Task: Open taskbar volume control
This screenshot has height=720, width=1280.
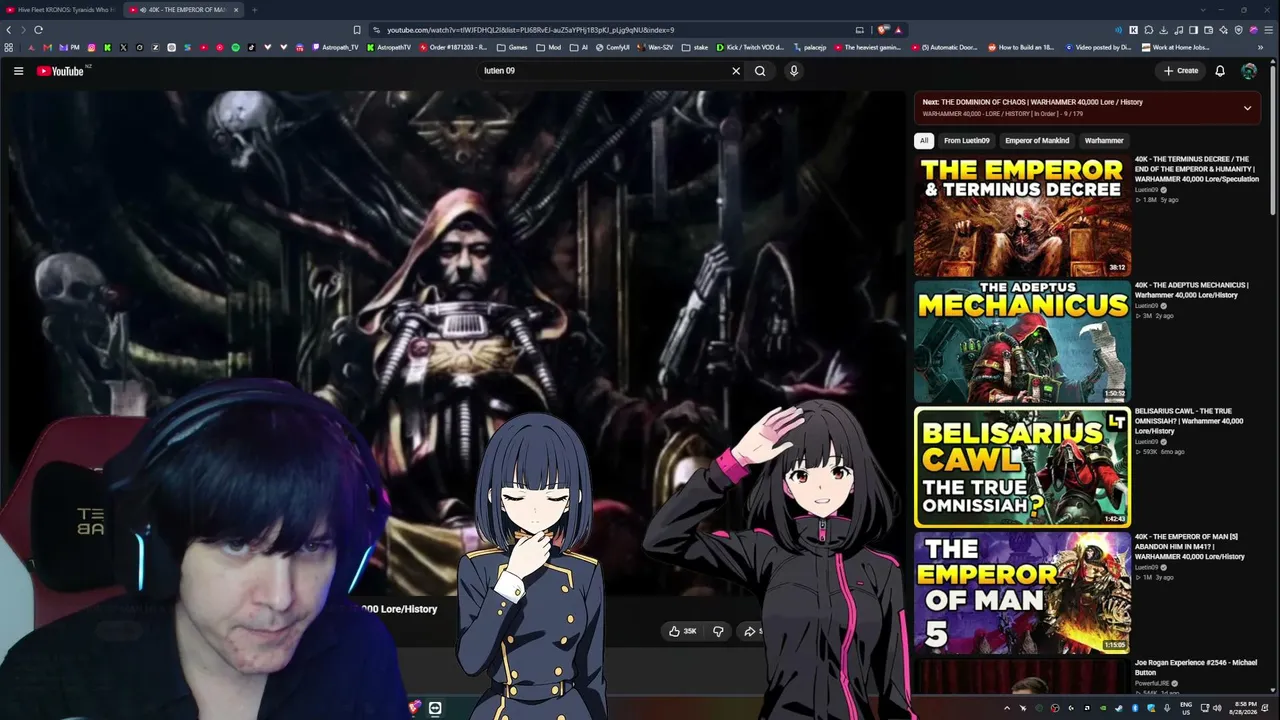Action: (1217, 708)
